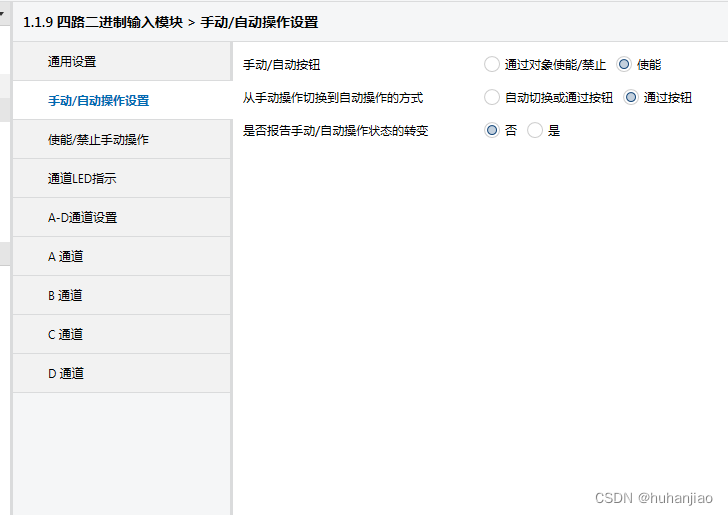The height and width of the screenshot is (515, 728).
Task: Choose the 使能 radio button
Action: pos(625,65)
